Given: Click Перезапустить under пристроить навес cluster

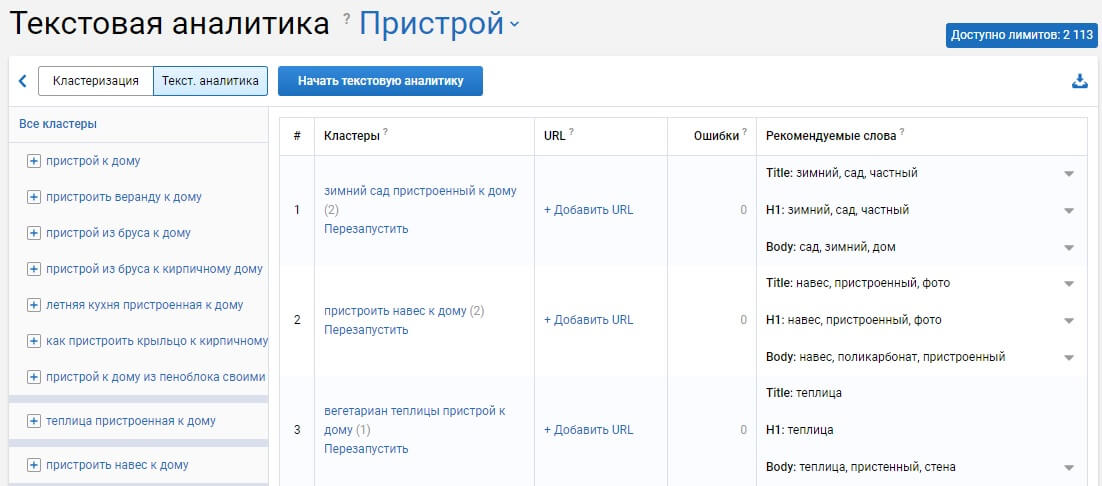Looking at the screenshot, I should point(366,330).
